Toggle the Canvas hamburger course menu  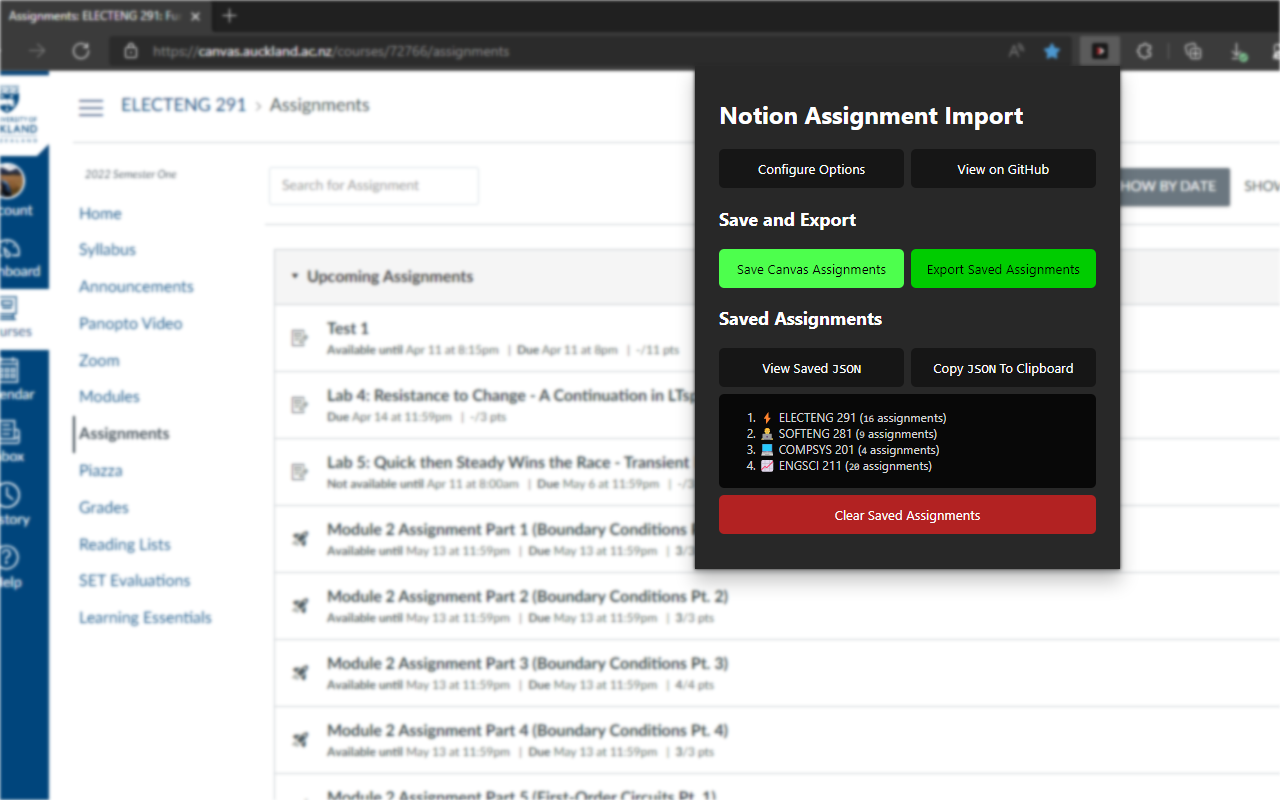point(91,107)
